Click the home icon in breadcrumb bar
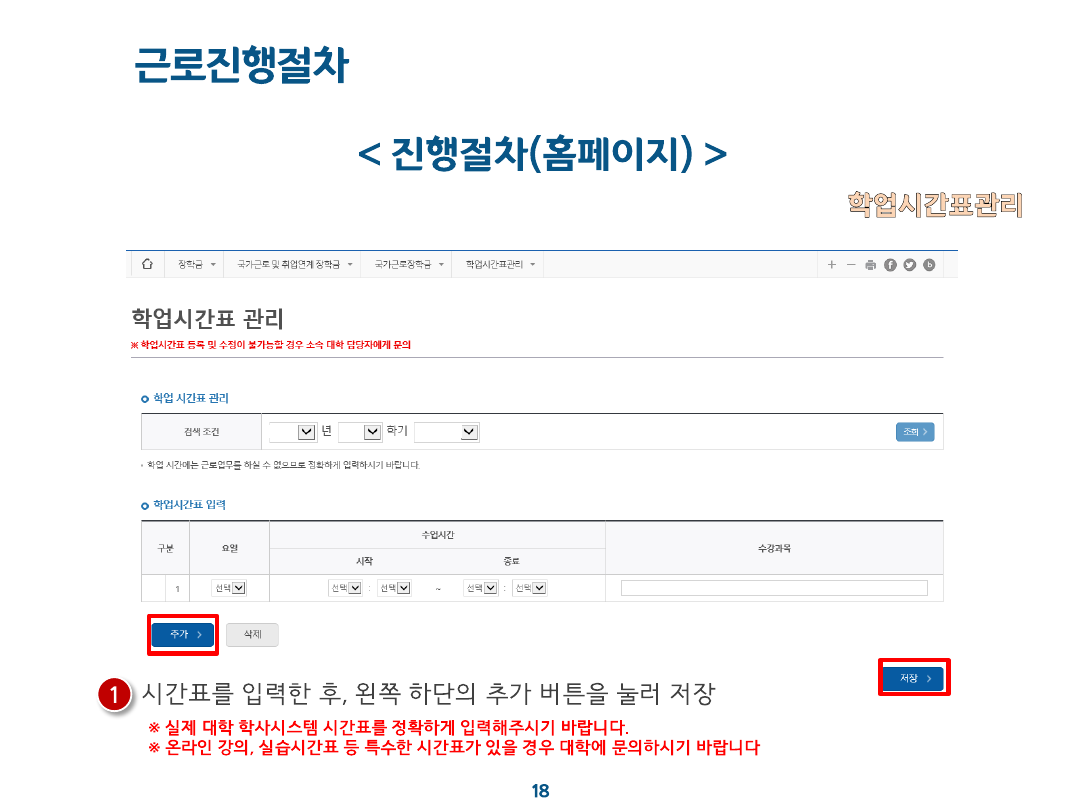 tap(148, 264)
